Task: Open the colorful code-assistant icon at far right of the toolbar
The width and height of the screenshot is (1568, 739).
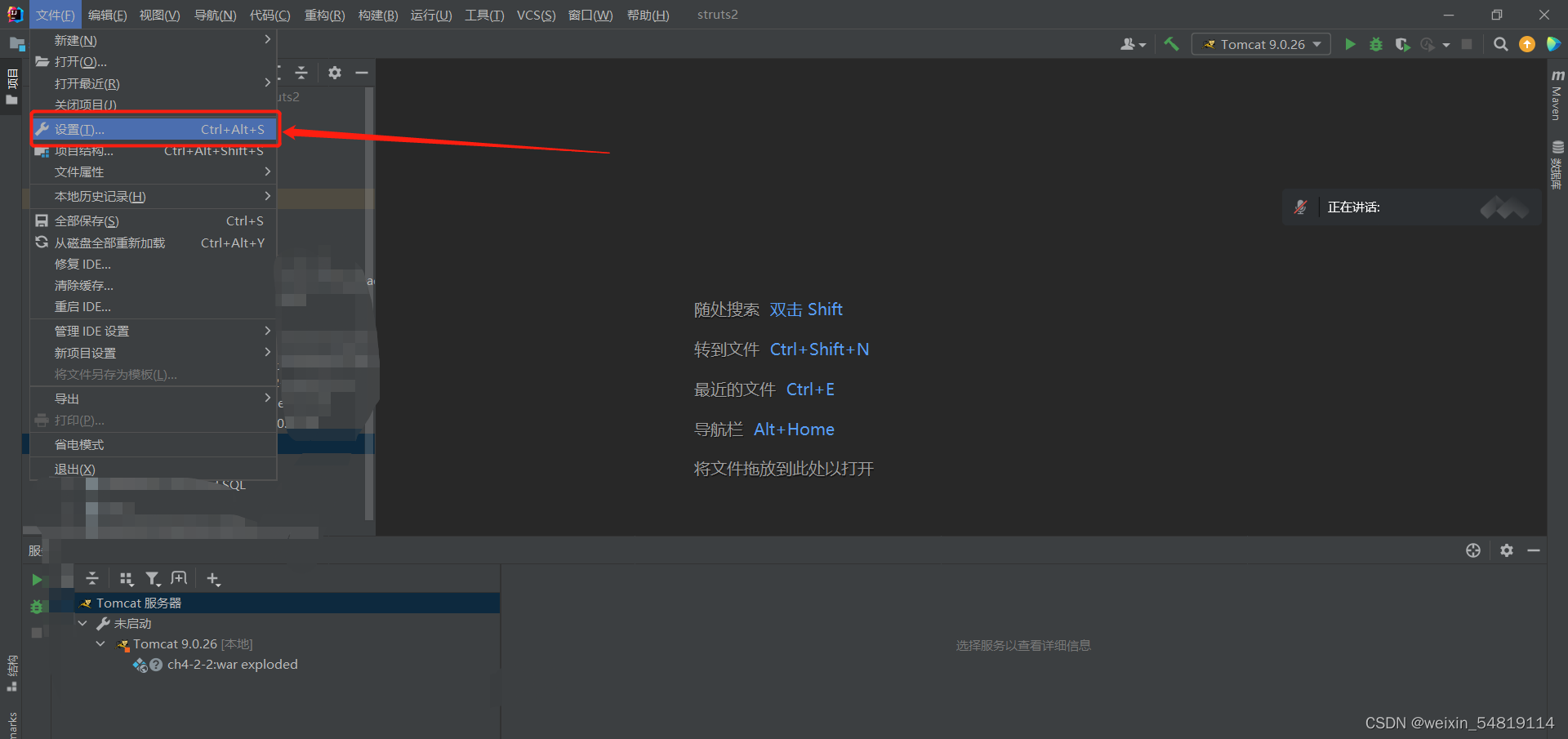Action: point(1553,44)
